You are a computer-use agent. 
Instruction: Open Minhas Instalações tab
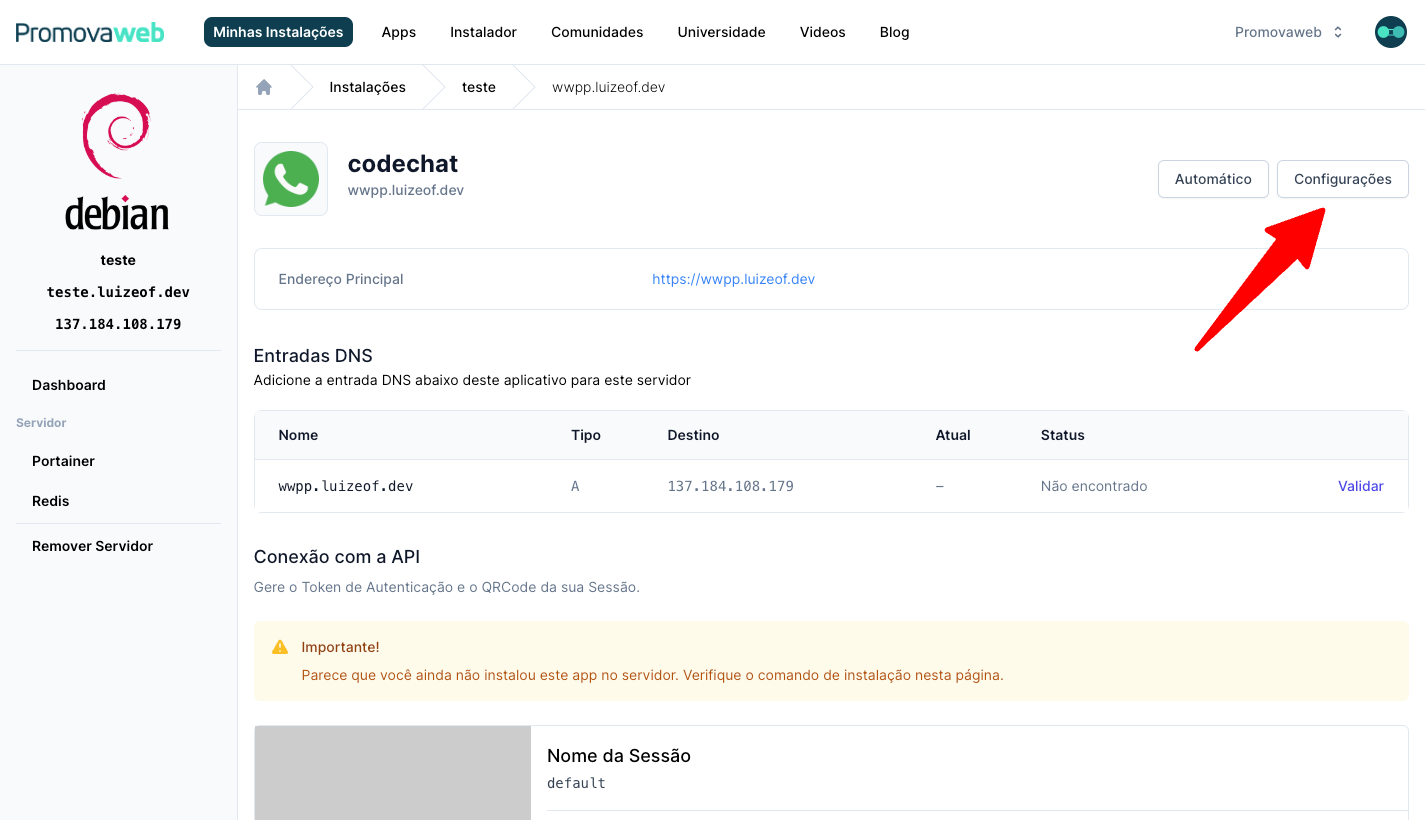[278, 32]
